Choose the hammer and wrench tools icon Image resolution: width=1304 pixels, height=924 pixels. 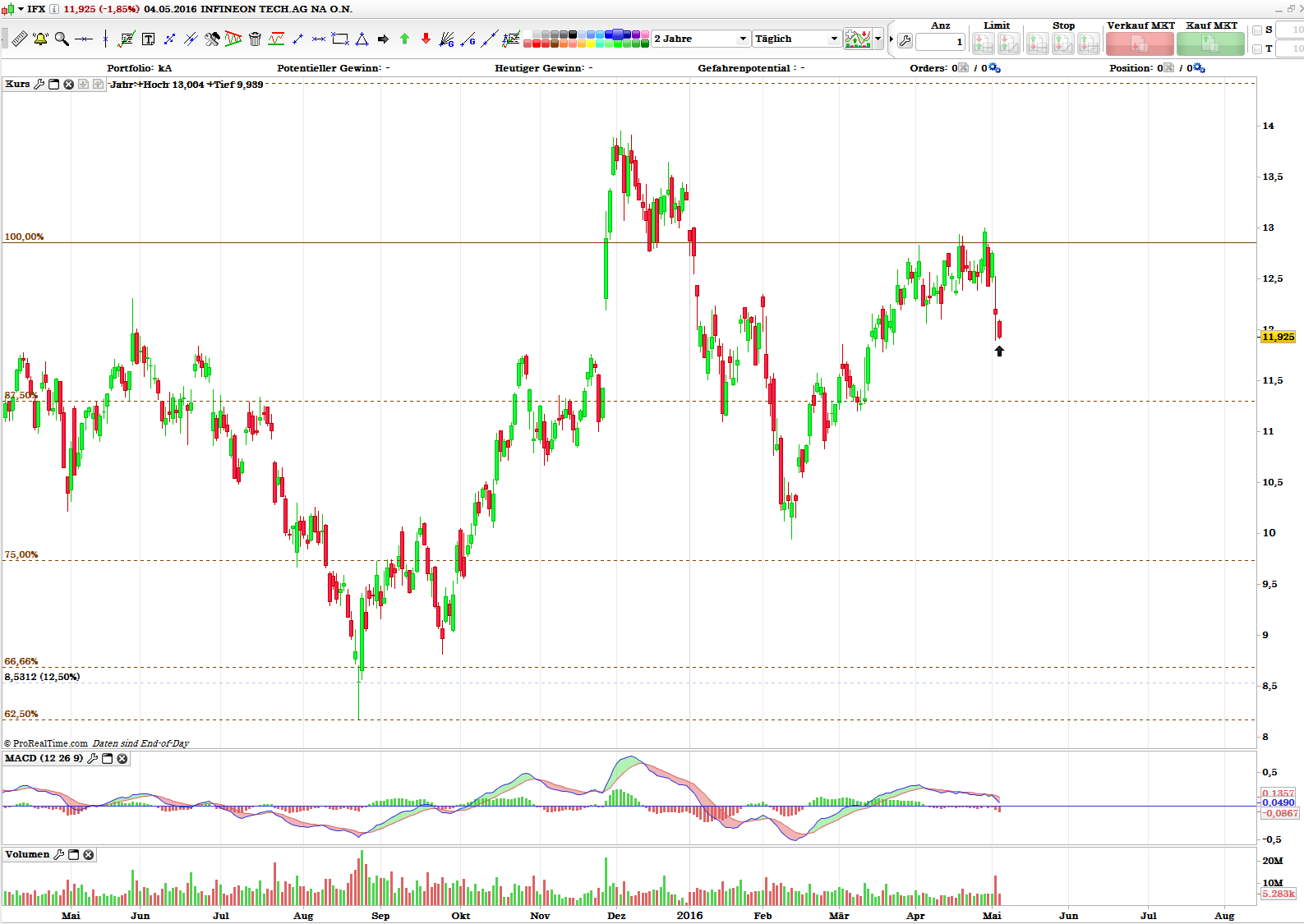(x=212, y=39)
